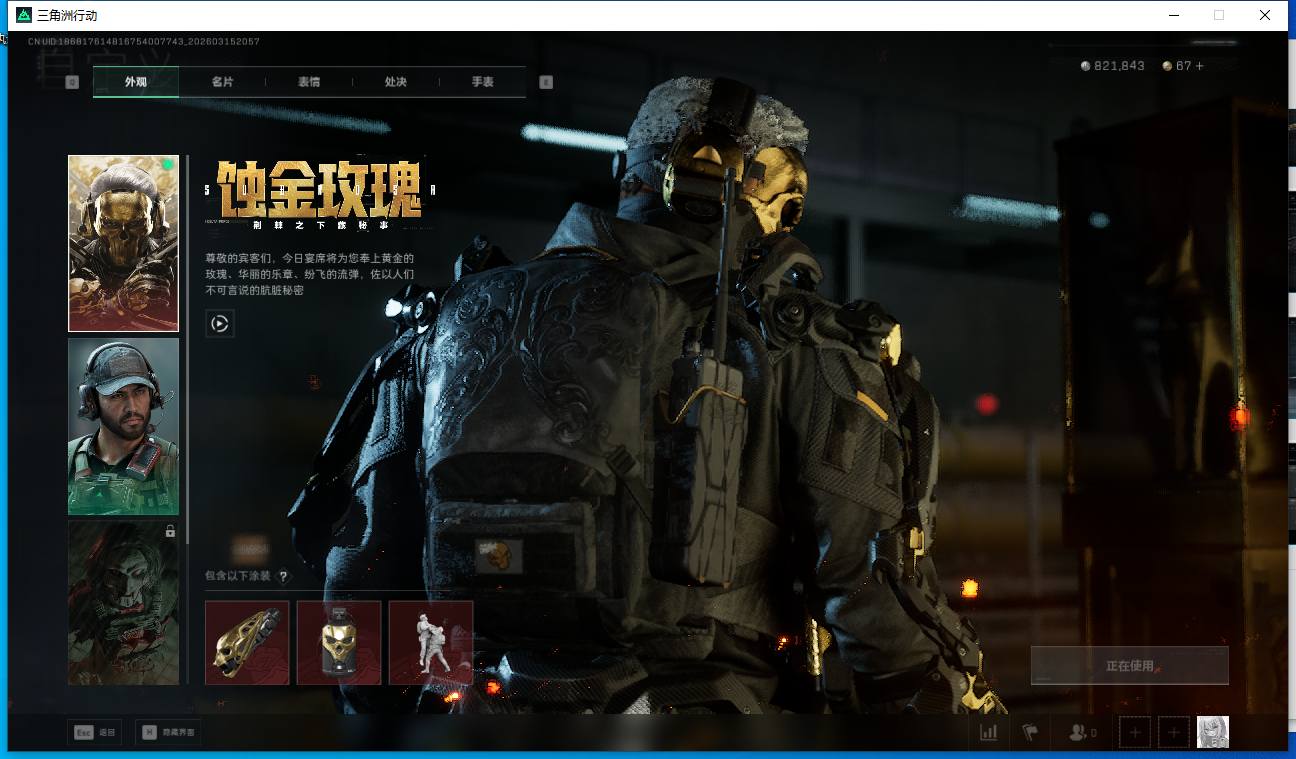Play the 蚀金玫瑰 skin preview video
This screenshot has width=1296, height=759.
(x=220, y=323)
